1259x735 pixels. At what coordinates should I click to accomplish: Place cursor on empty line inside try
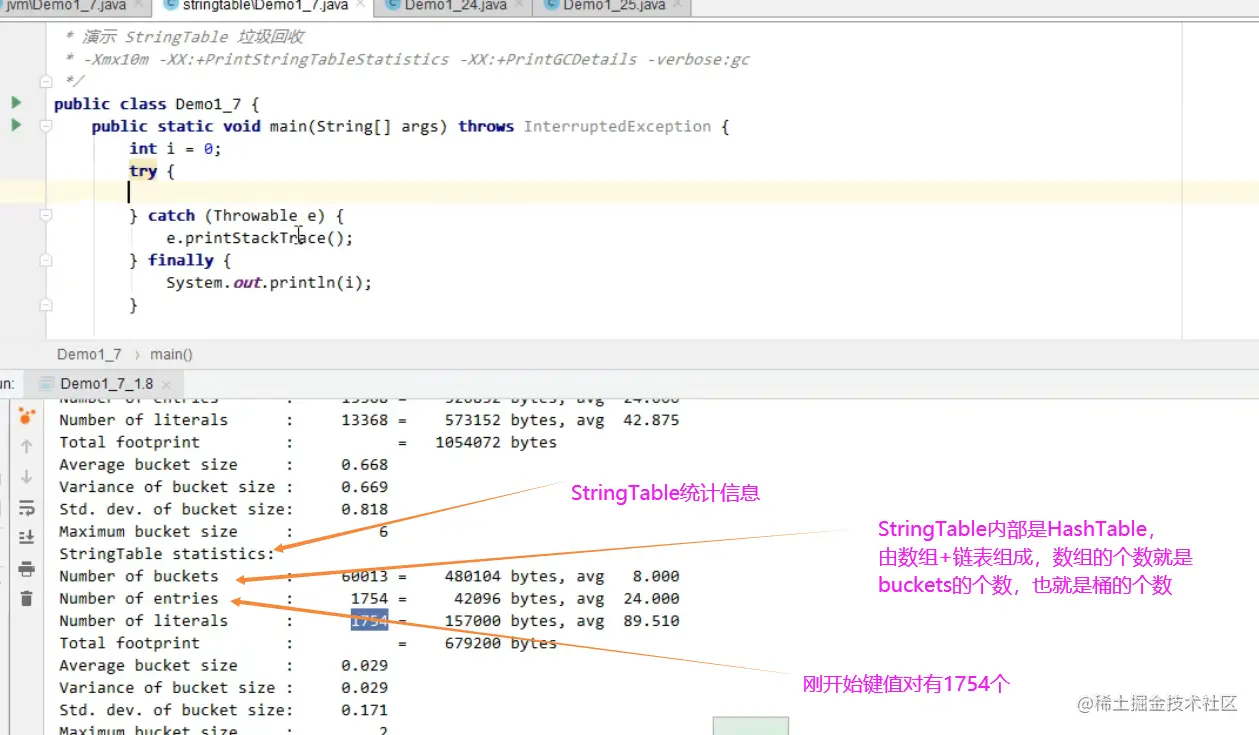pos(650,193)
